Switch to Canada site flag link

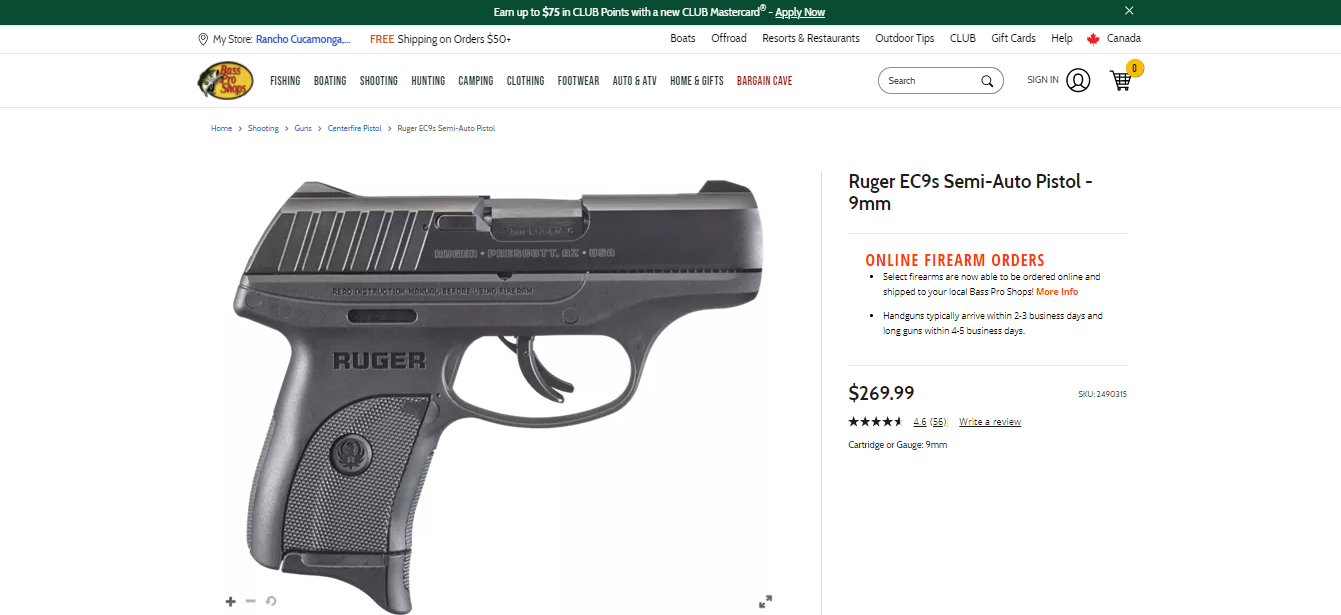(1114, 39)
